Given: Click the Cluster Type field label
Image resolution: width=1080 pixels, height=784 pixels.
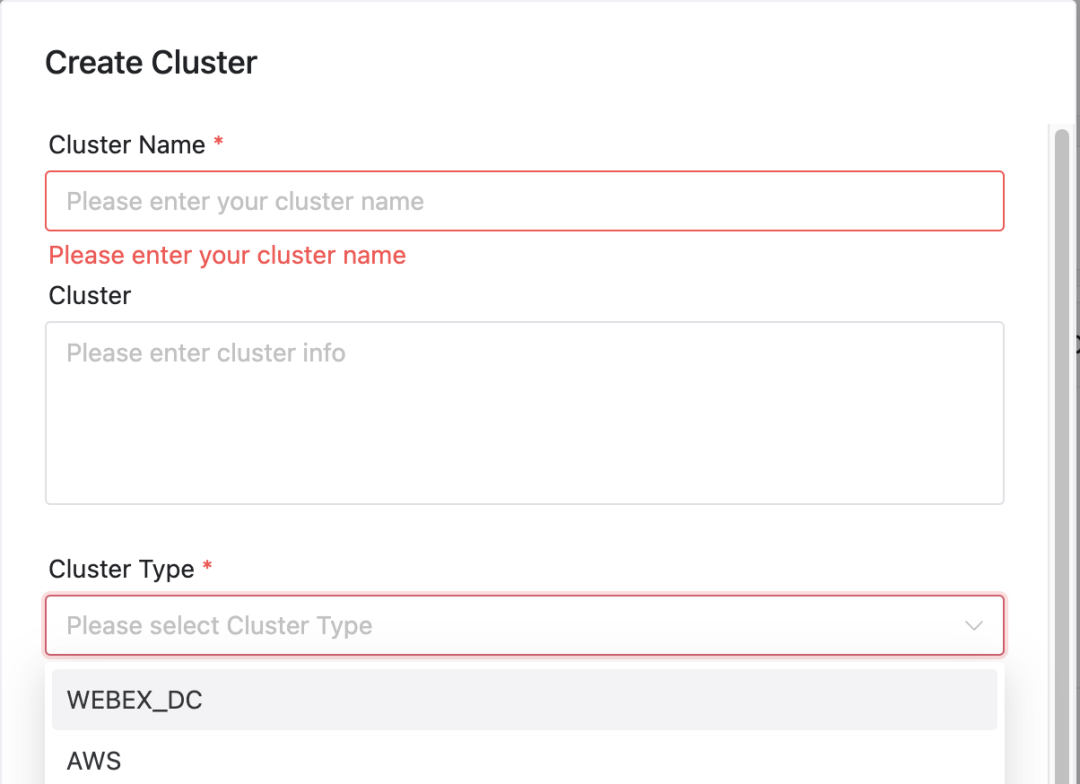Looking at the screenshot, I should 121,570.
